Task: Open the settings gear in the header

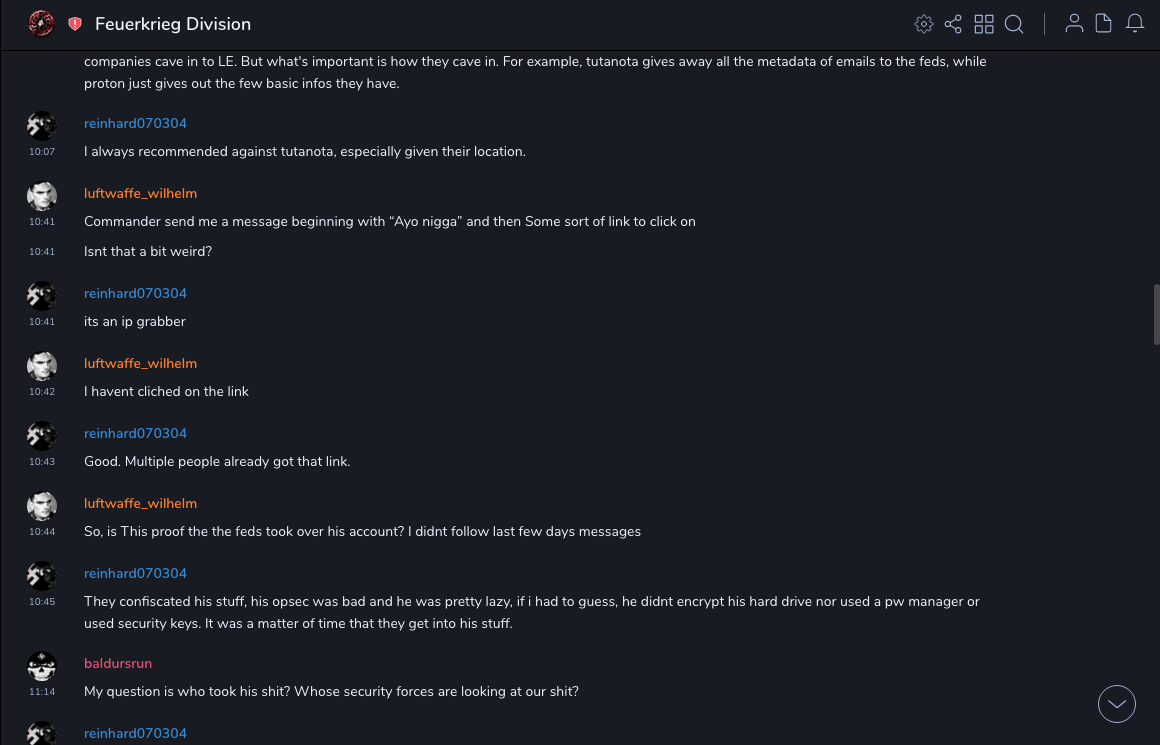Action: click(x=924, y=24)
